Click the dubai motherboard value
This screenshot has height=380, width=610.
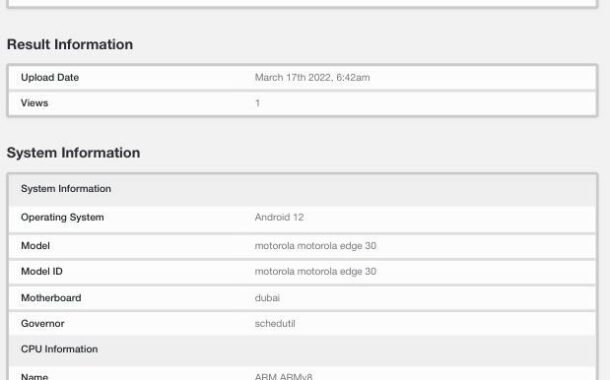coord(267,298)
